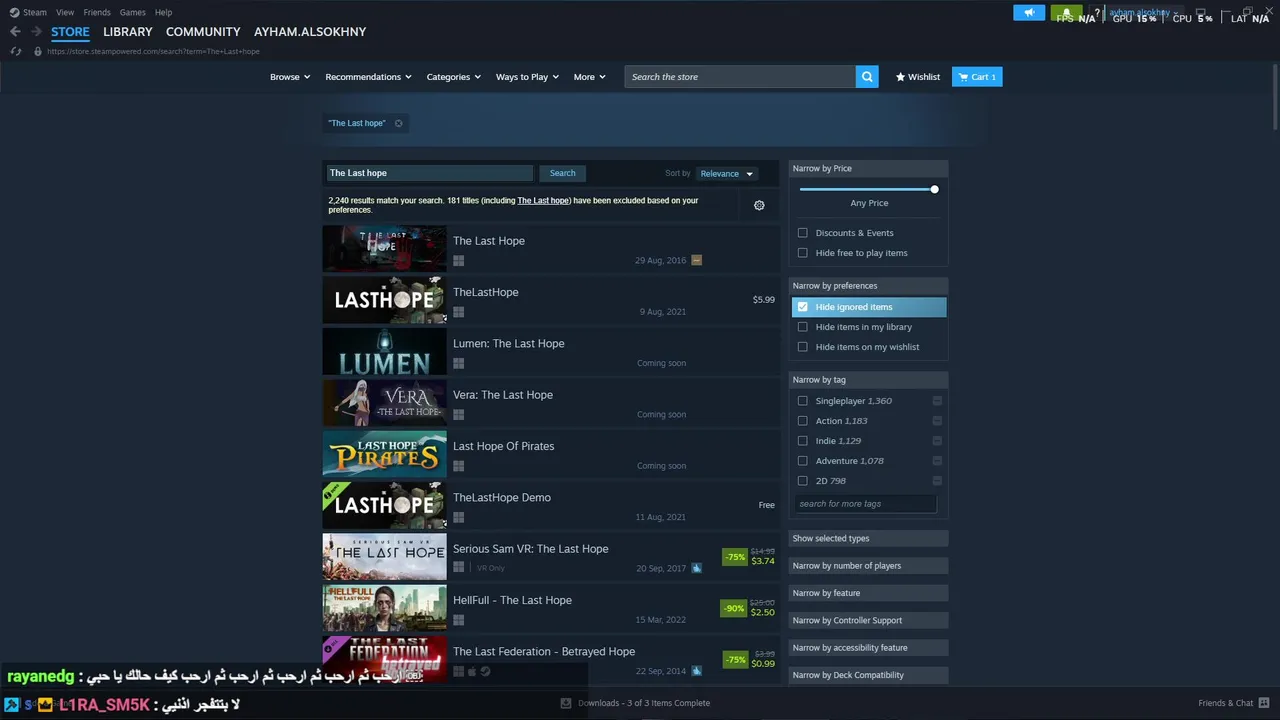This screenshot has width=1280, height=720.
Task: Open the Cart button
Action: coord(977,77)
